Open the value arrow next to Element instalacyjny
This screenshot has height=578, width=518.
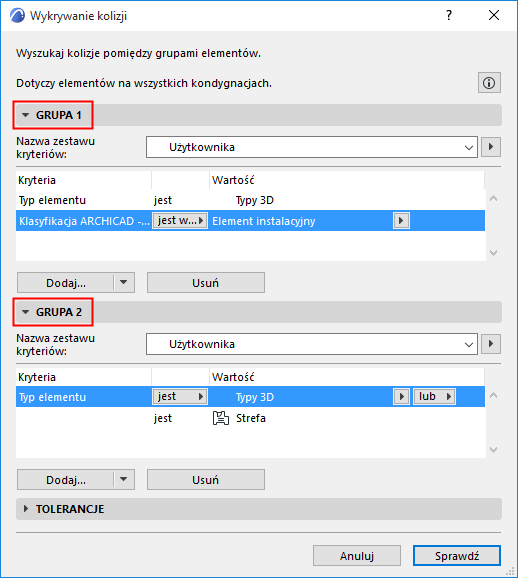[x=401, y=220]
